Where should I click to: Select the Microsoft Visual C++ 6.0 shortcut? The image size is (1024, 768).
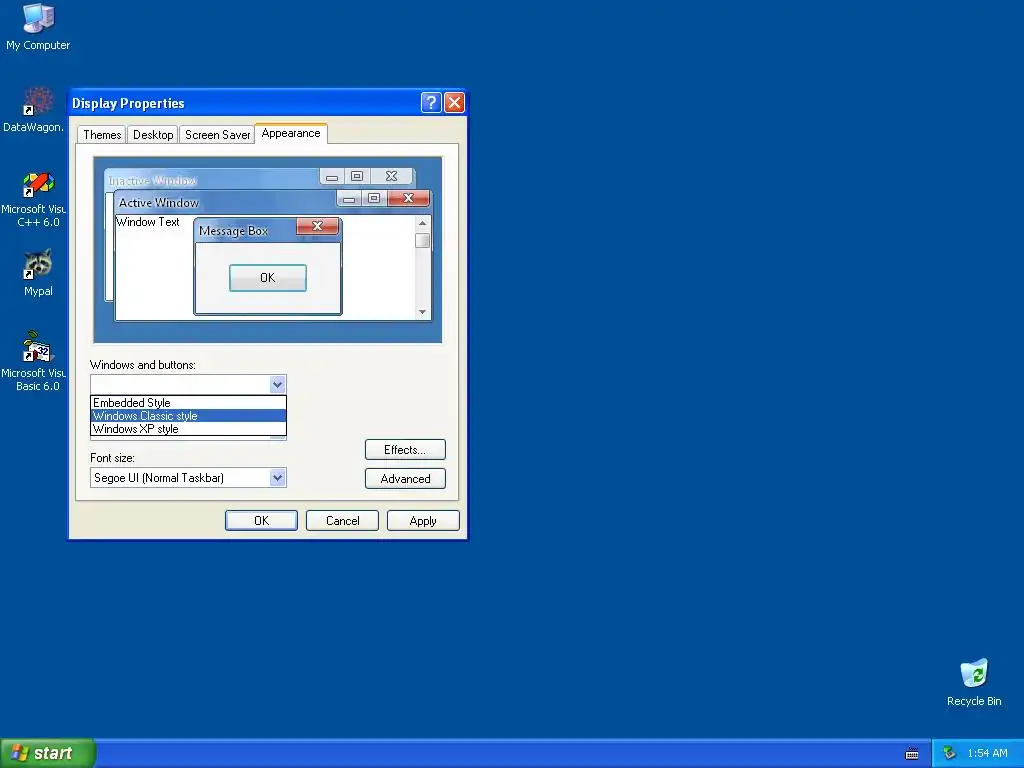[x=34, y=199]
